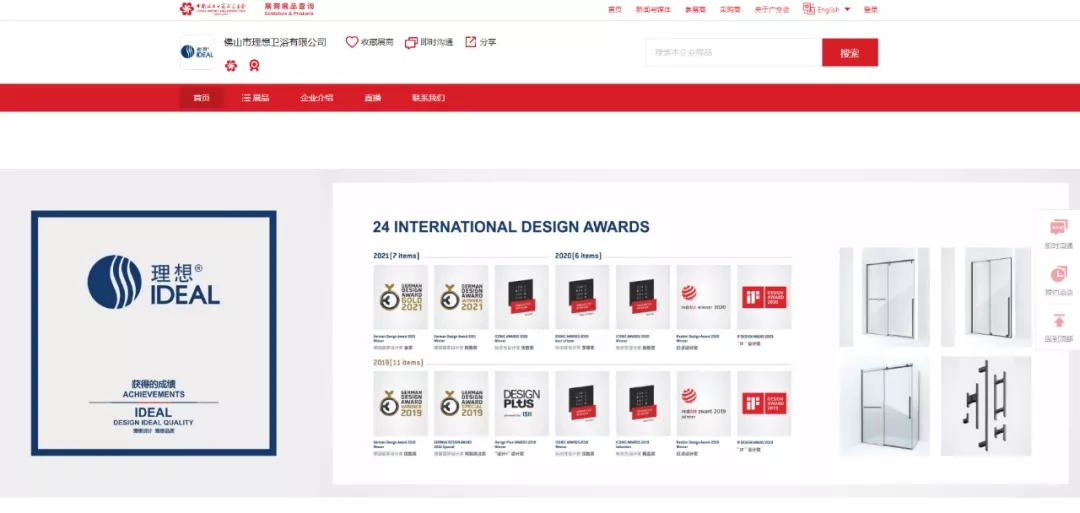The width and height of the screenshot is (1080, 513).
Task: Click the German Design Award Gold 2021 thumbnail
Action: point(400,297)
